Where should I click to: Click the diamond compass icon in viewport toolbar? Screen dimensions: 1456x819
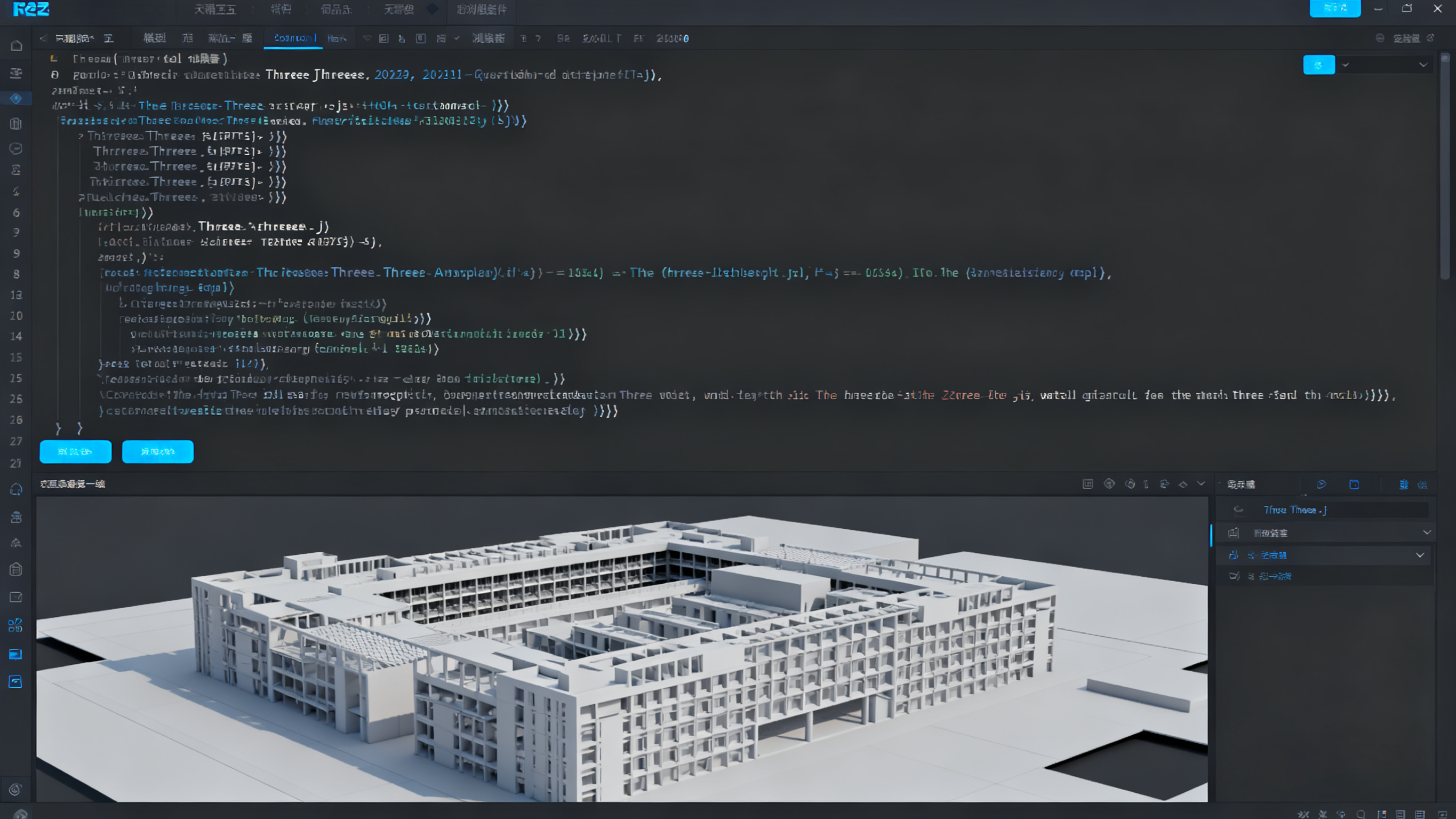coord(1109,484)
